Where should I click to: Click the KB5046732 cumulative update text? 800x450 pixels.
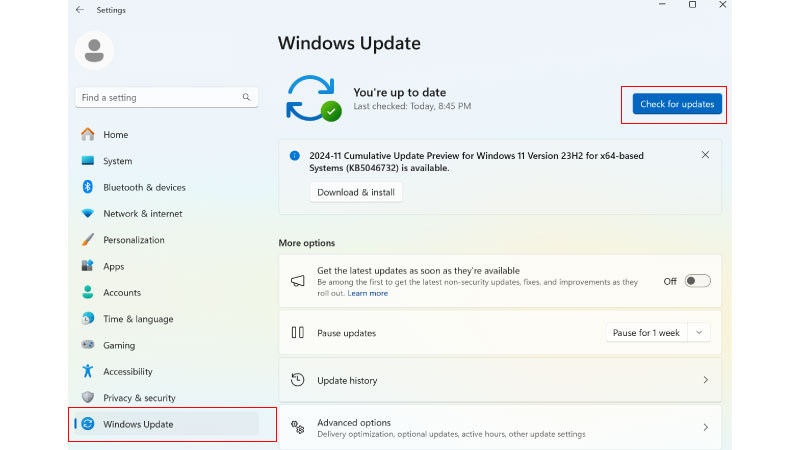coord(477,162)
